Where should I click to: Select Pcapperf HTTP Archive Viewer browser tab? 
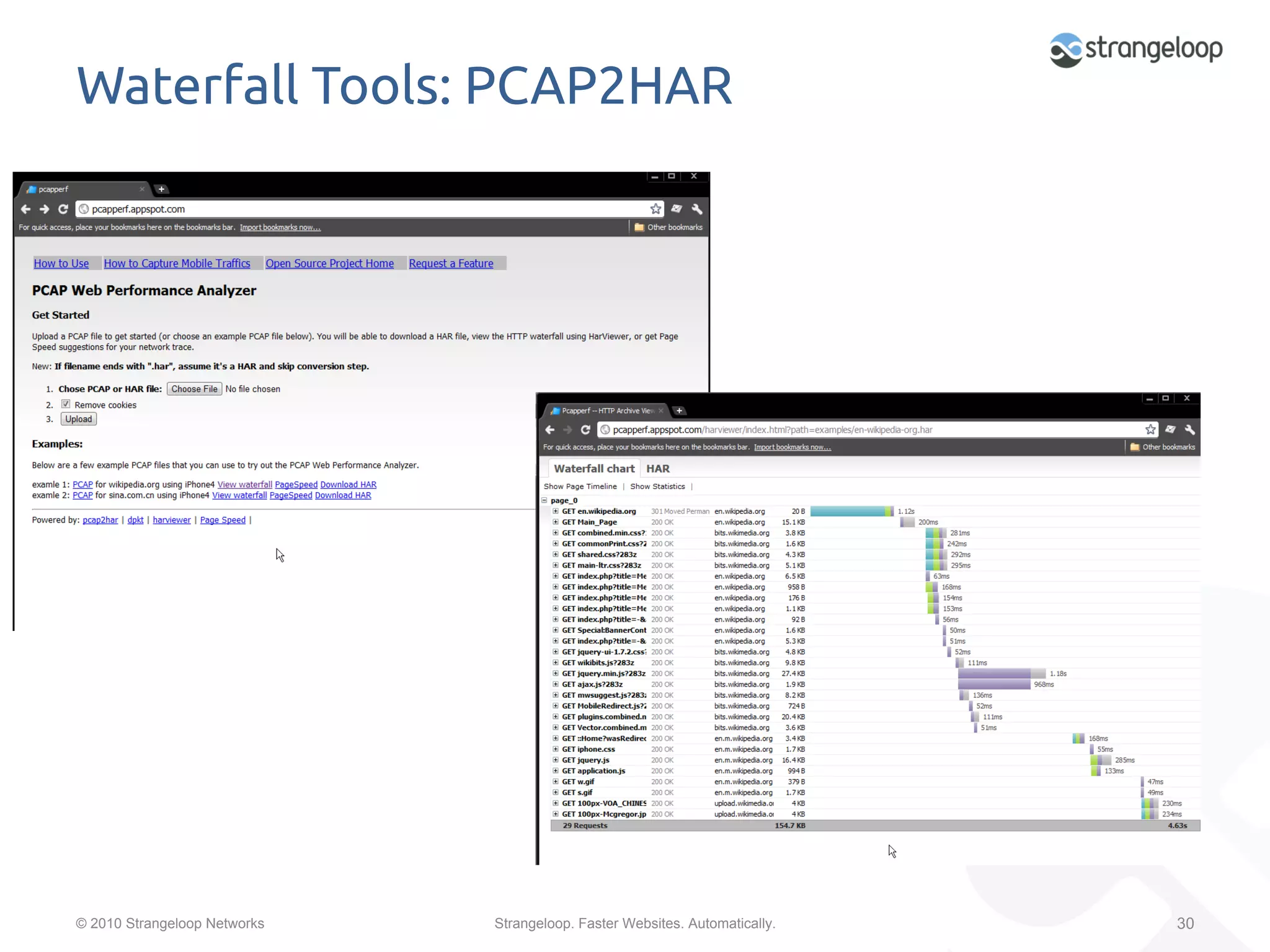pyautogui.click(x=606, y=410)
